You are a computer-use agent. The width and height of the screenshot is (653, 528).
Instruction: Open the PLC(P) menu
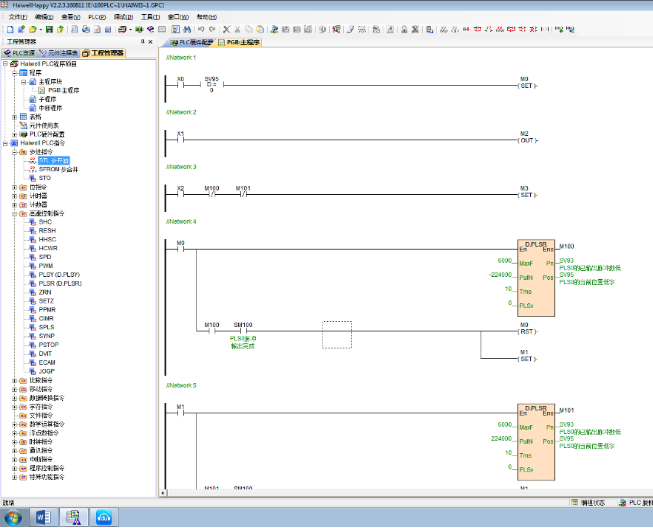[96, 17]
